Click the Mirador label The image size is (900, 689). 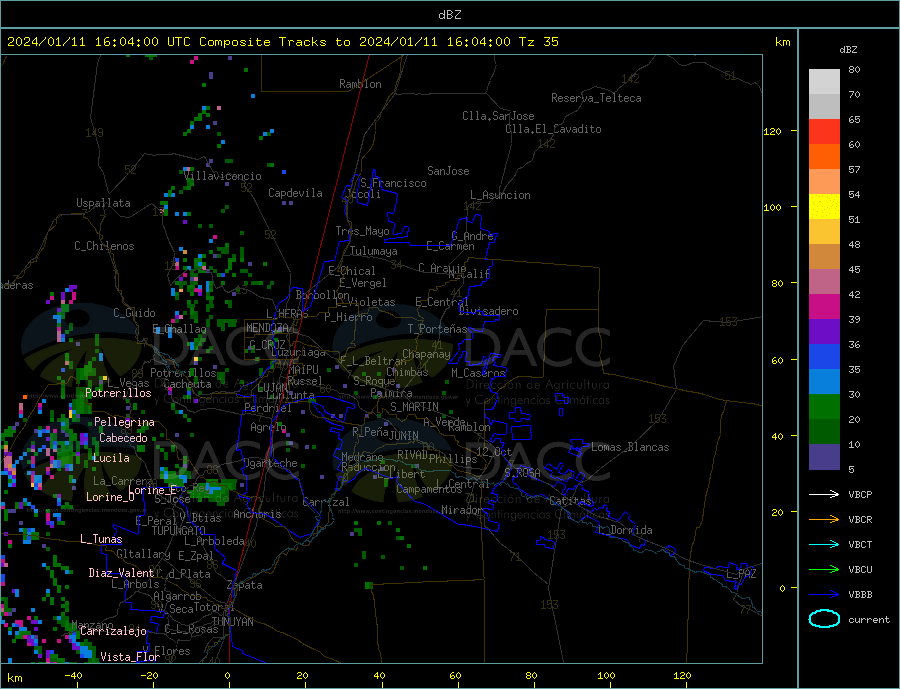click(x=462, y=510)
